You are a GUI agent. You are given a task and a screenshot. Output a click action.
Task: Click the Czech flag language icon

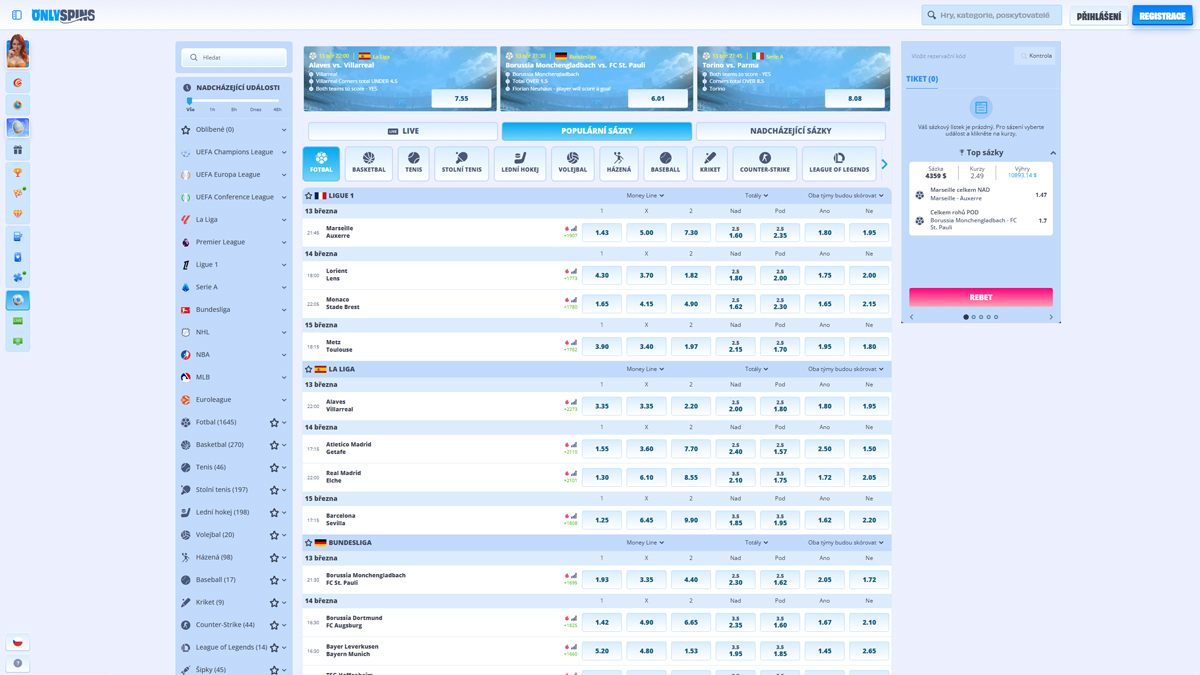click(17, 642)
